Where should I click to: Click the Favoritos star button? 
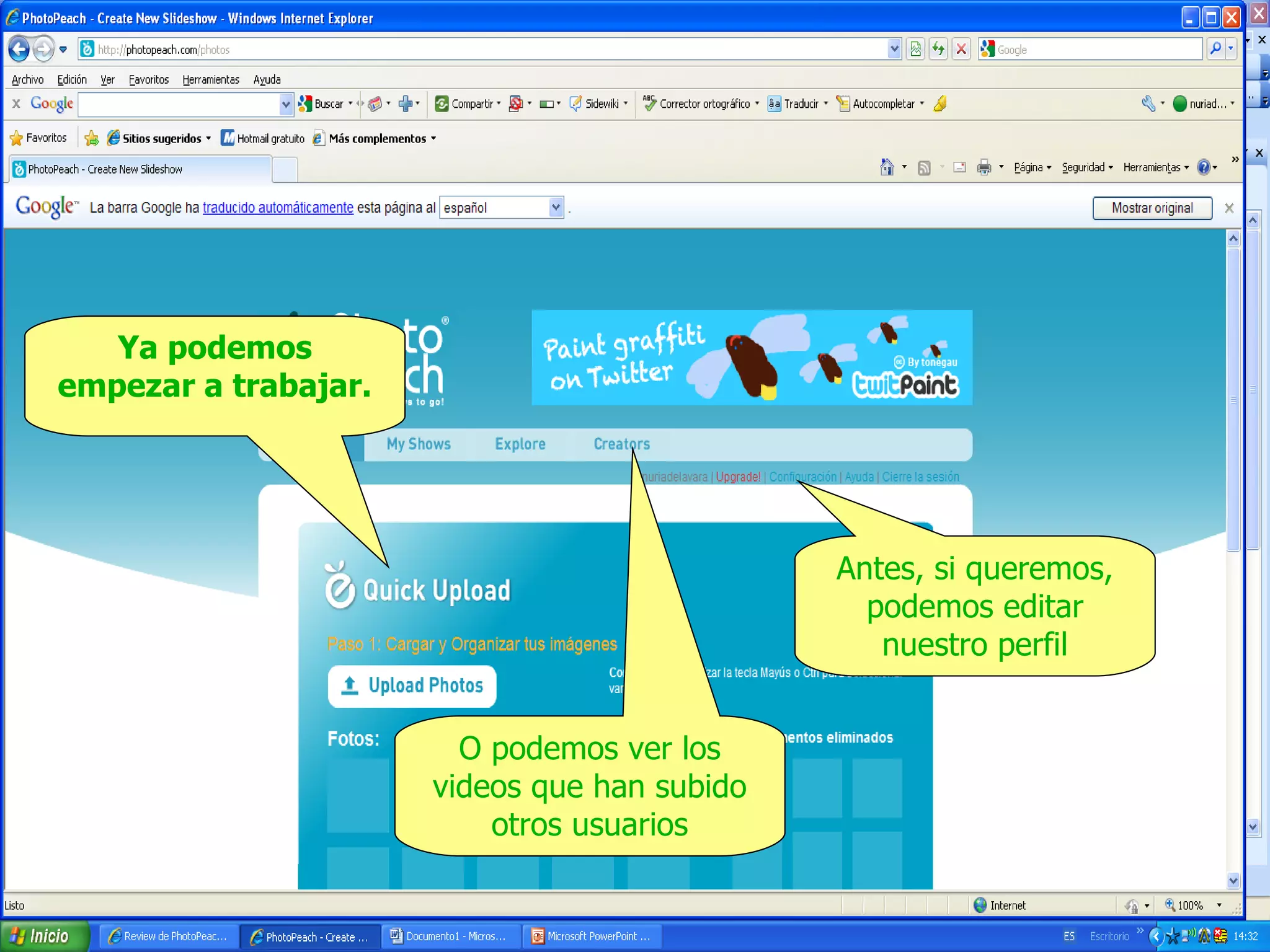pos(38,138)
